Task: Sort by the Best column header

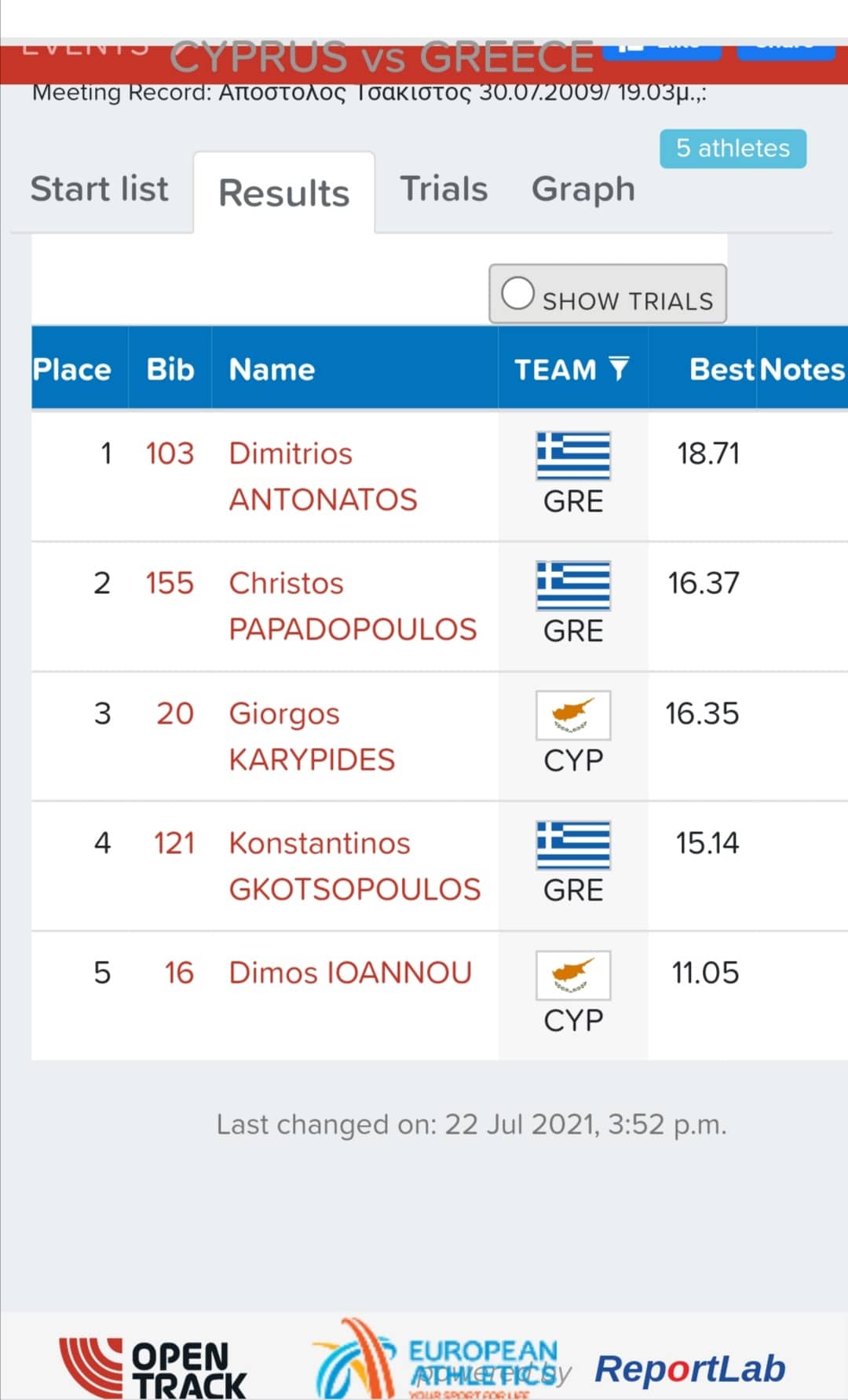Action: (x=721, y=369)
